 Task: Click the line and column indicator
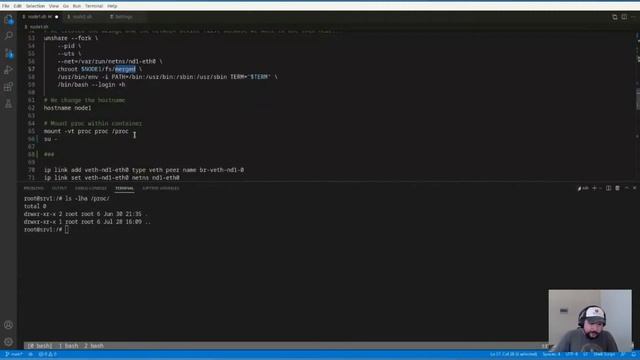[513, 354]
